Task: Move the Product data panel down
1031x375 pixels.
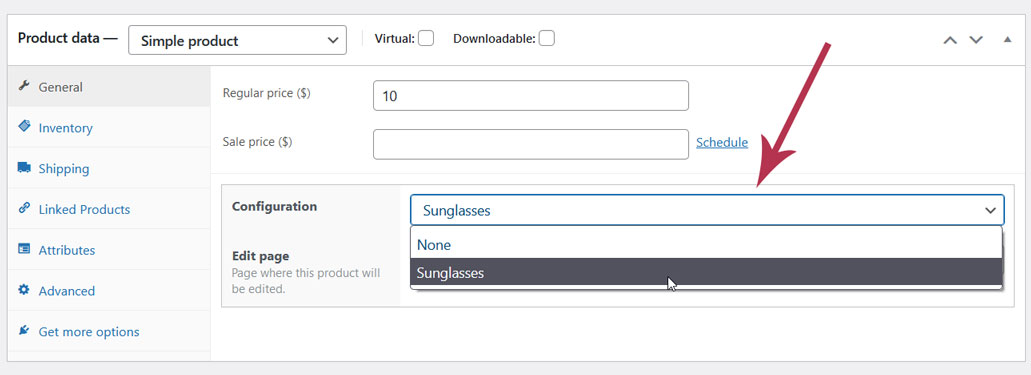Action: (x=976, y=40)
